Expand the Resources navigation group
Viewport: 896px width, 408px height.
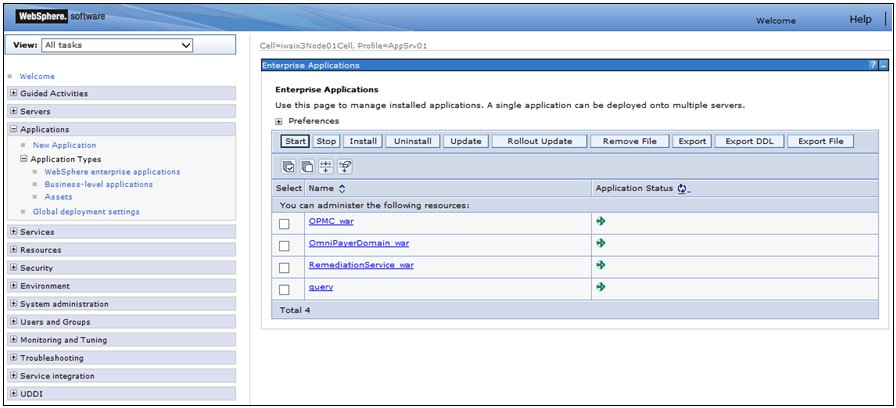pos(13,250)
